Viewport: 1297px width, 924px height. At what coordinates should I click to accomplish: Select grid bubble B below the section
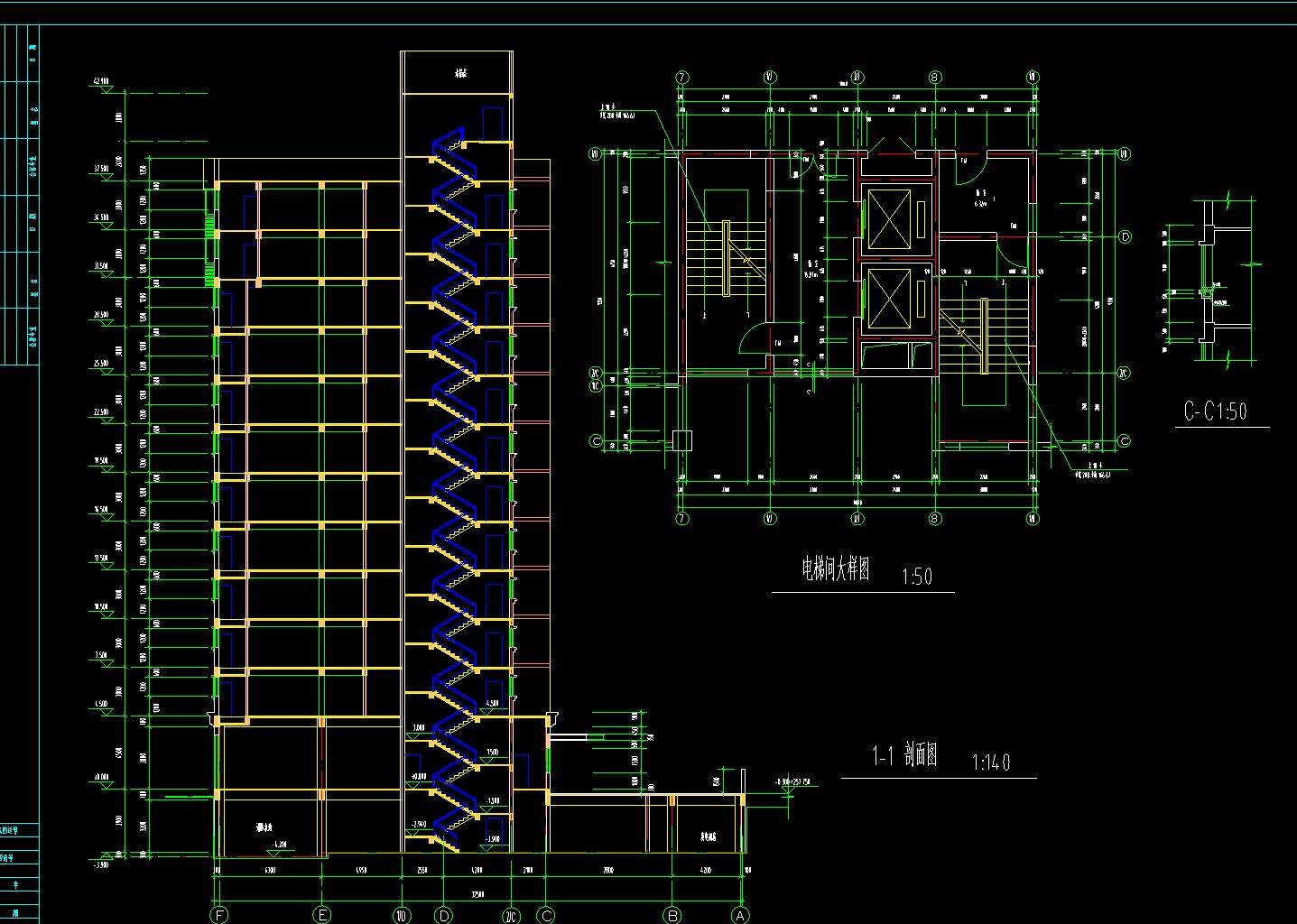672,915
